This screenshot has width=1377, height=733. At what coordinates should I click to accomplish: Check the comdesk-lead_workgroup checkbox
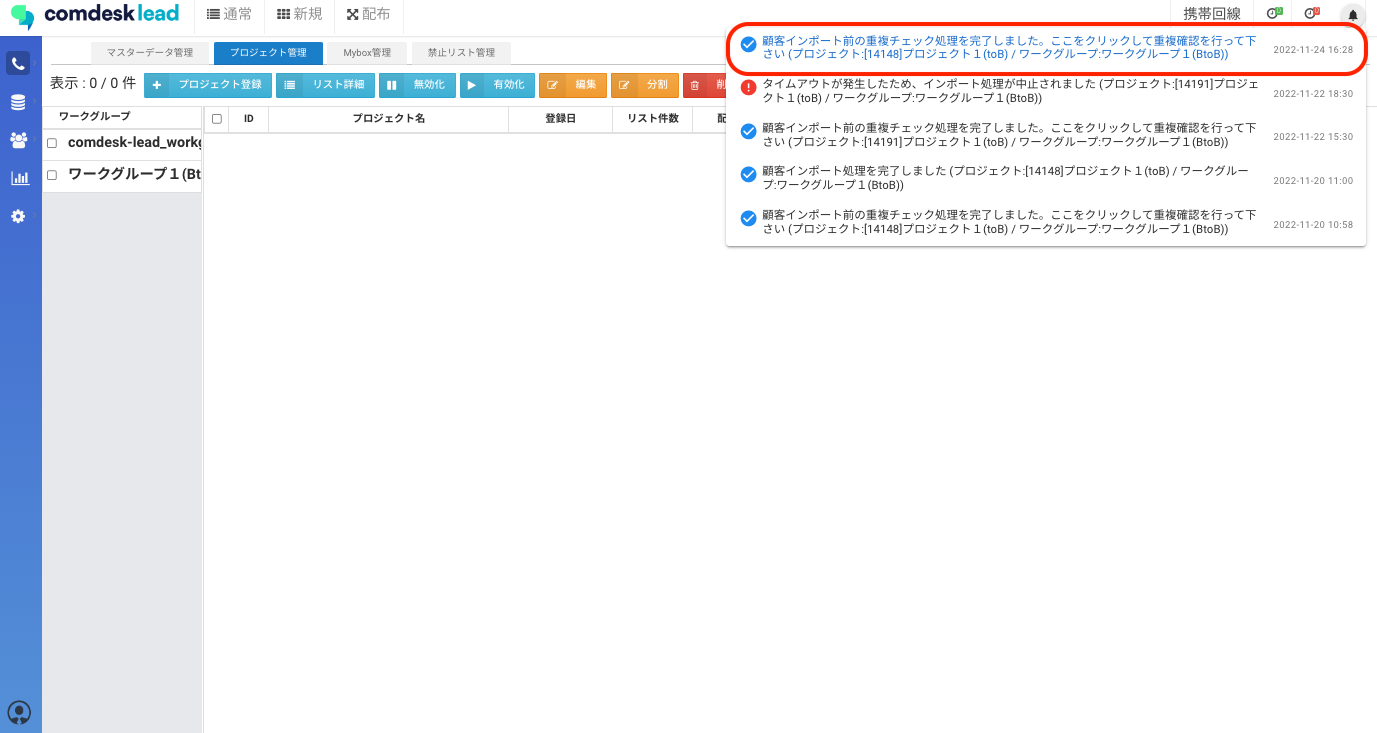52,143
